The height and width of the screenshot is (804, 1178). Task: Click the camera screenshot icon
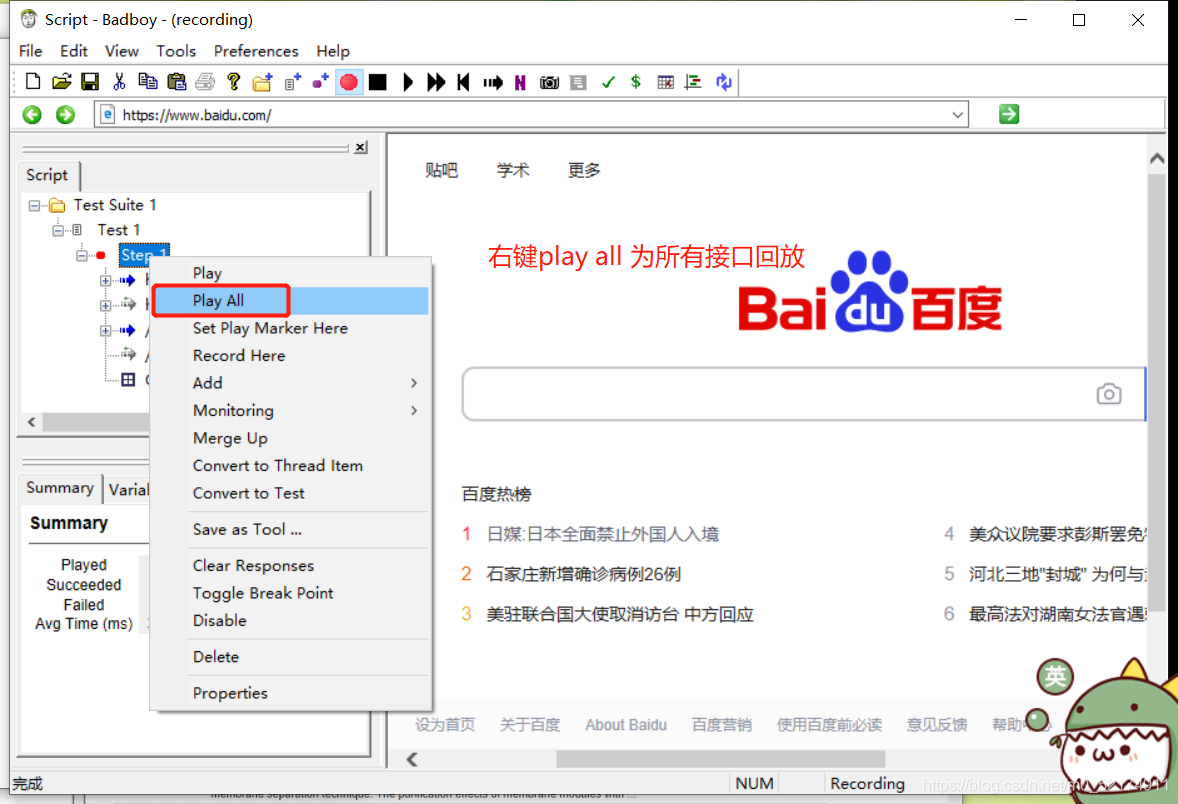(x=549, y=82)
